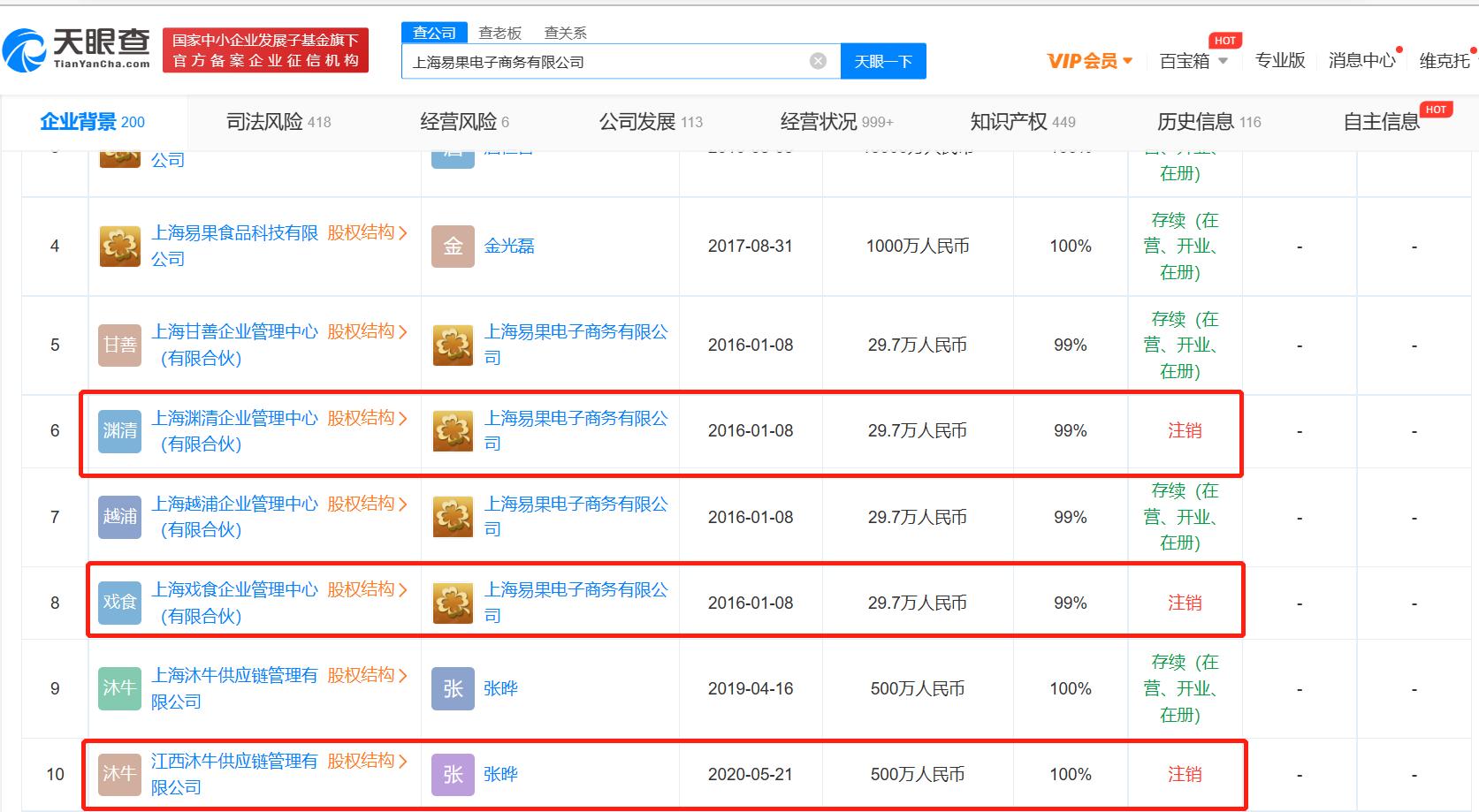Click the 注销 status of 上海渊清
The height and width of the screenshot is (812, 1479).
(x=1185, y=430)
